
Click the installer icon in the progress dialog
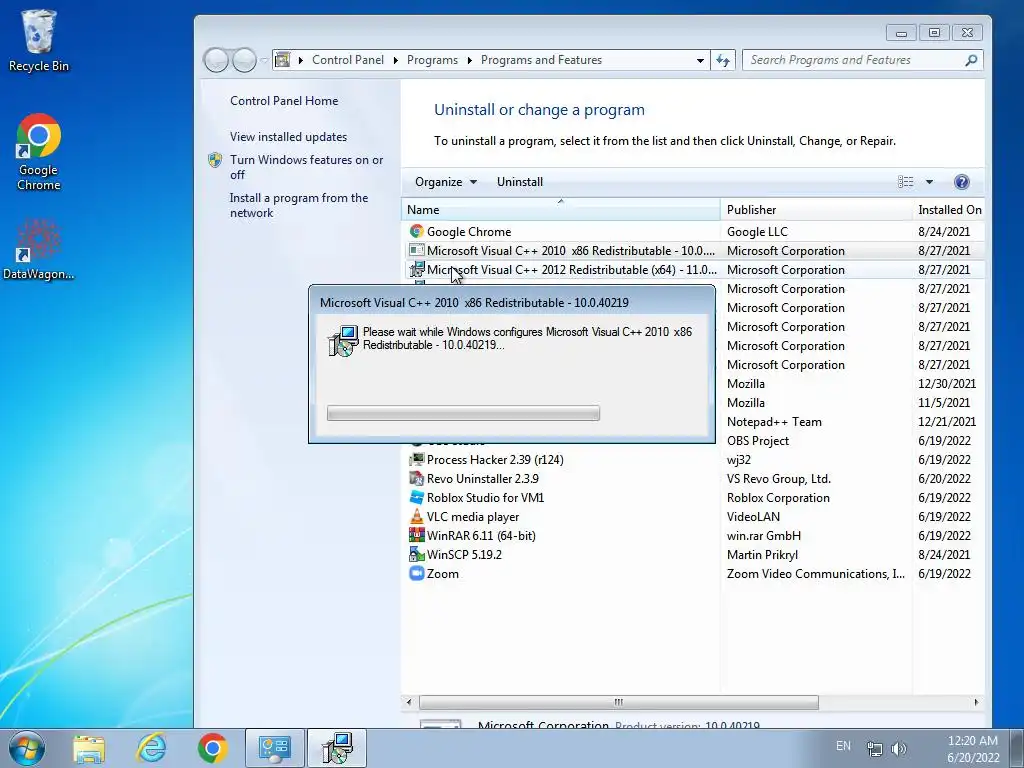(343, 341)
